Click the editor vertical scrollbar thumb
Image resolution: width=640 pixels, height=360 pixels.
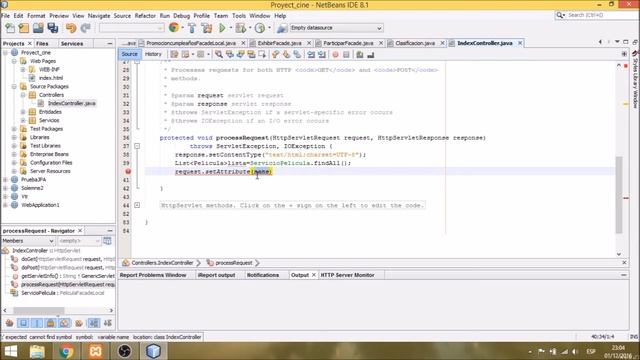(619, 194)
